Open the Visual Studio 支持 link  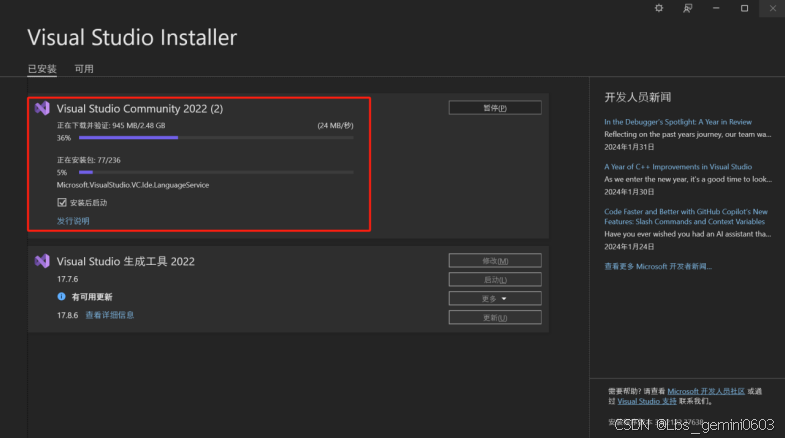pos(647,401)
